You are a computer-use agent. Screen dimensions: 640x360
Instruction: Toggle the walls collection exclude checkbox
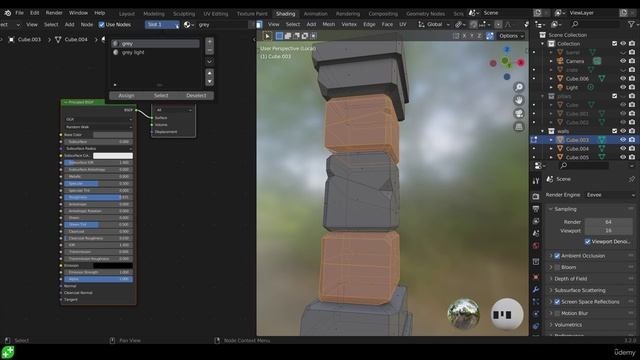[x=614, y=131]
